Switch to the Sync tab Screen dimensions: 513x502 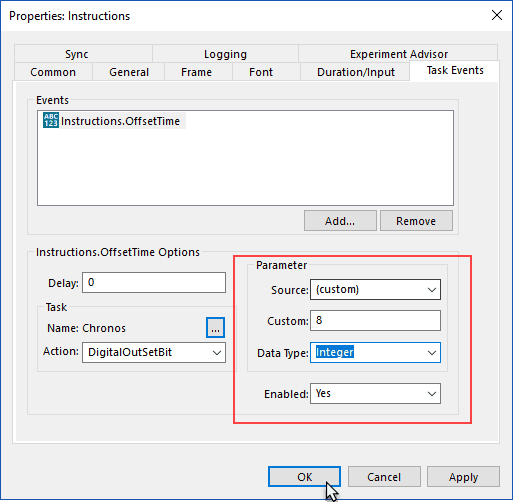tap(77, 54)
